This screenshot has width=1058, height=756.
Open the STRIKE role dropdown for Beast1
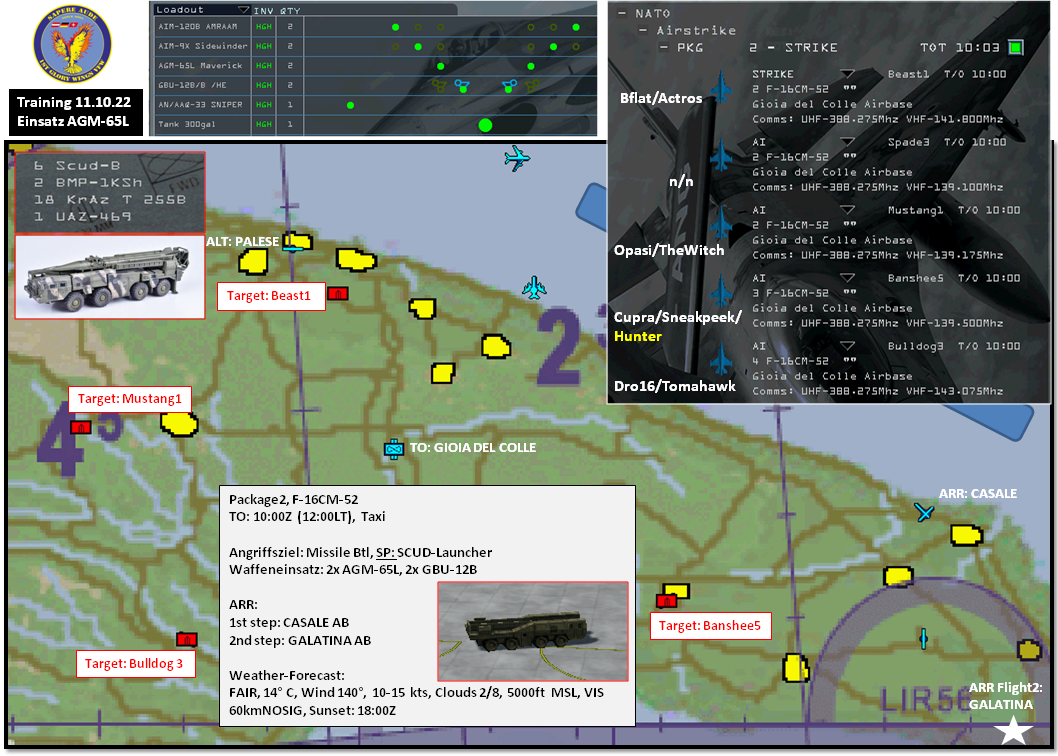(847, 74)
